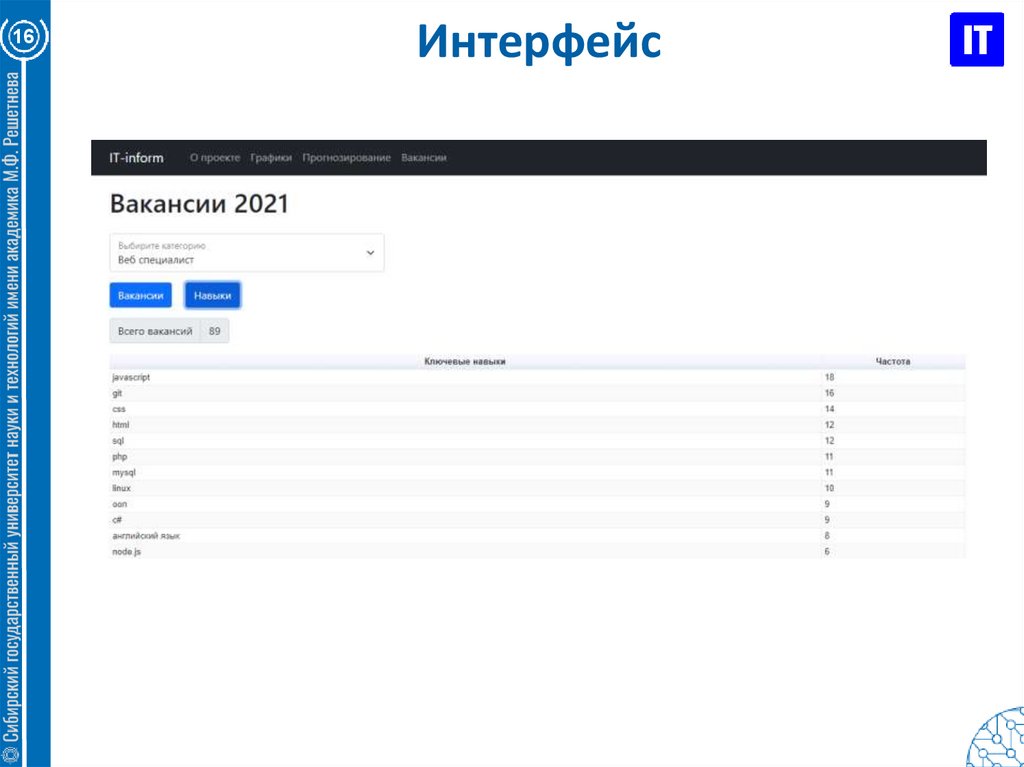The image size is (1024, 767).
Task: Click the Всего вакансий 89 badge
Action: [169, 331]
